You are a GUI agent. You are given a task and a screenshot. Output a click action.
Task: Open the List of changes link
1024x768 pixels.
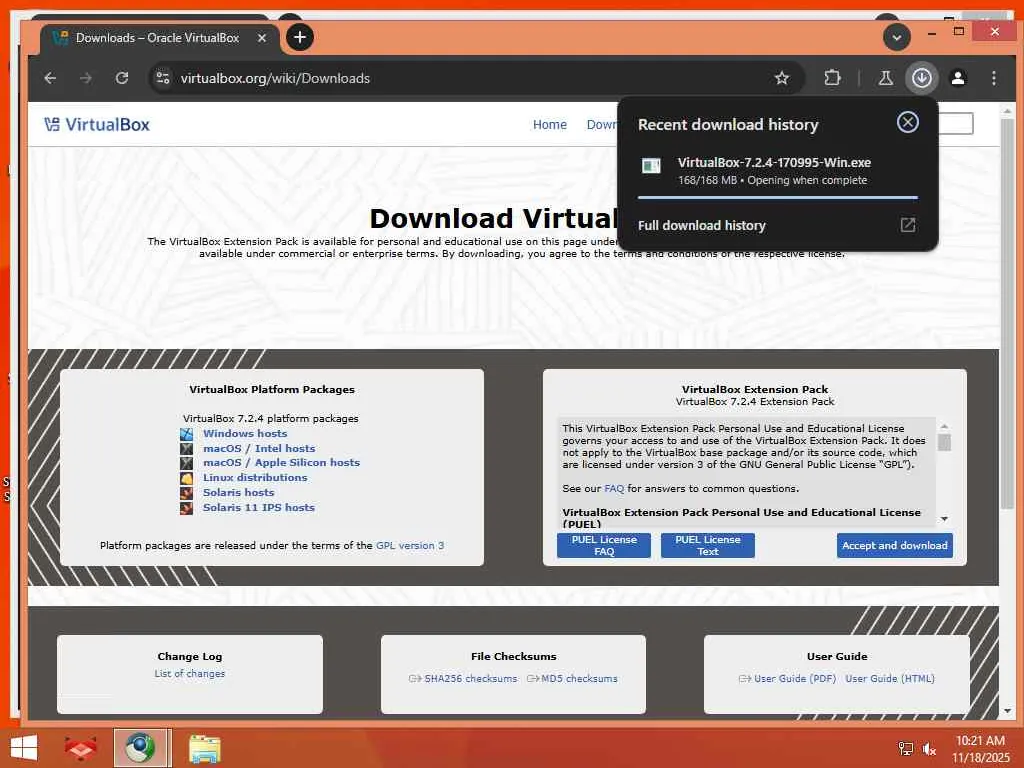pos(189,673)
